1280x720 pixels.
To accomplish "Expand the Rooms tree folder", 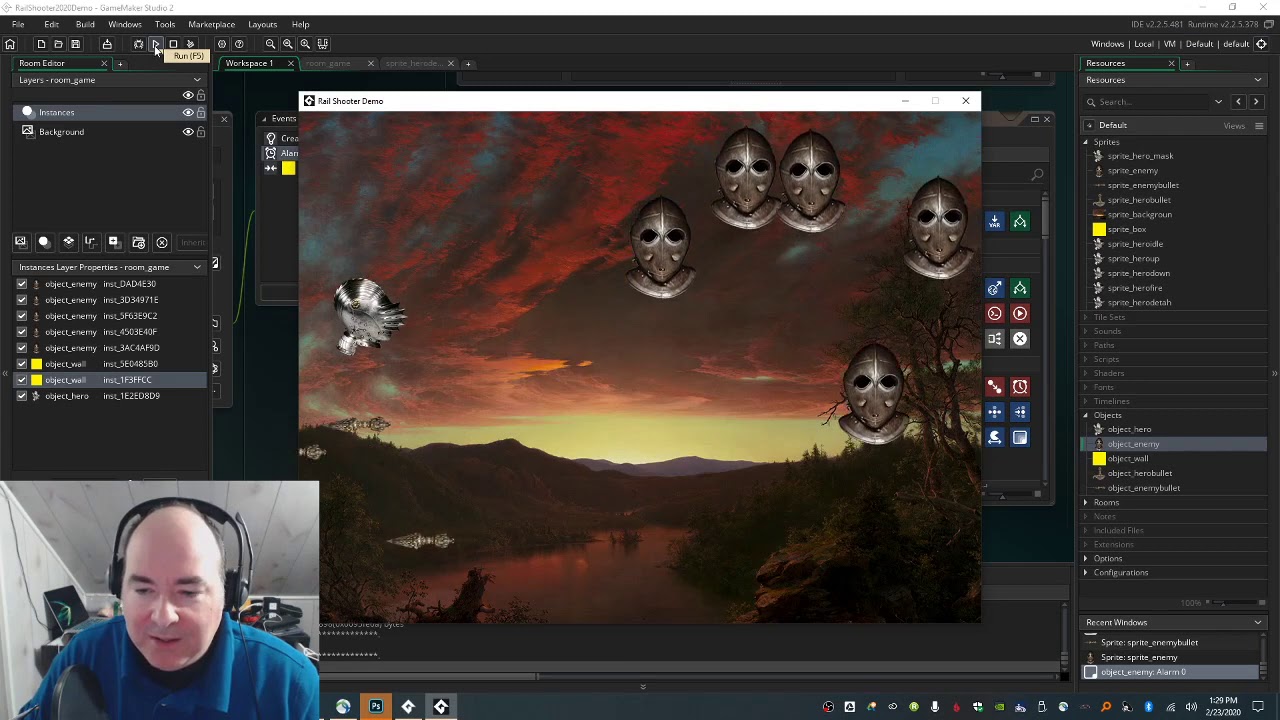I will coord(1086,502).
